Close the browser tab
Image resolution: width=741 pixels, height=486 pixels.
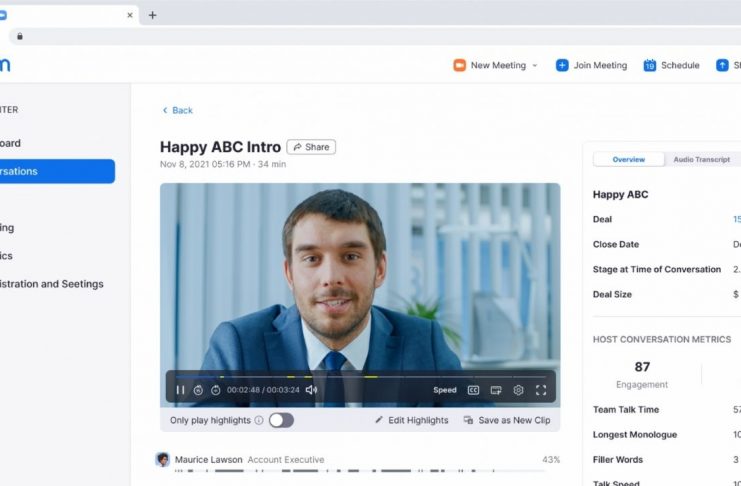130,15
